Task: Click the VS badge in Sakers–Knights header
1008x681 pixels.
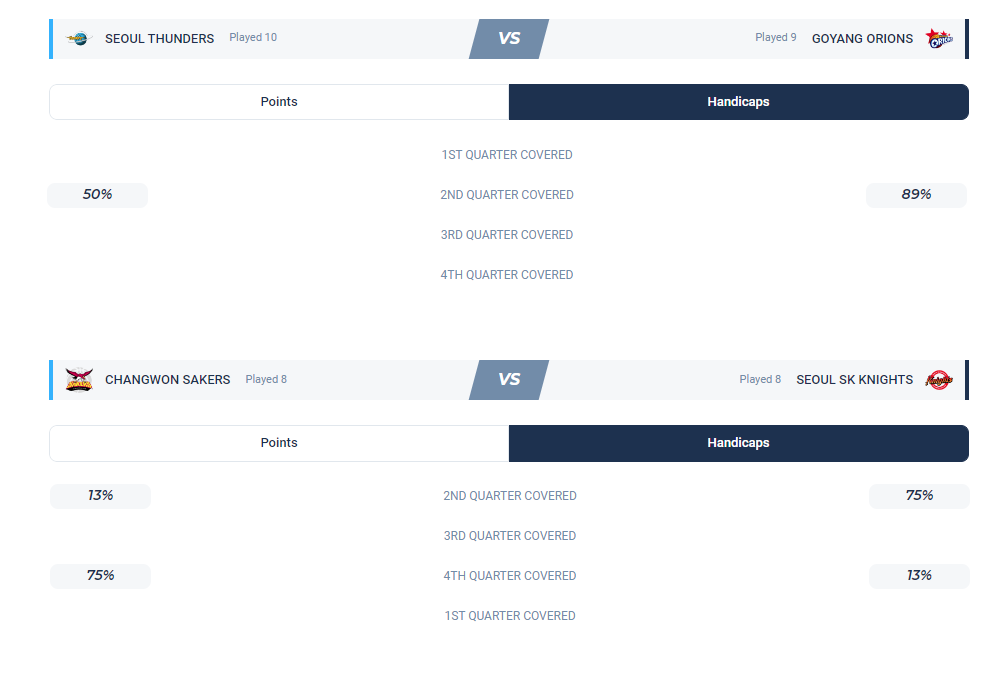Action: 509,380
